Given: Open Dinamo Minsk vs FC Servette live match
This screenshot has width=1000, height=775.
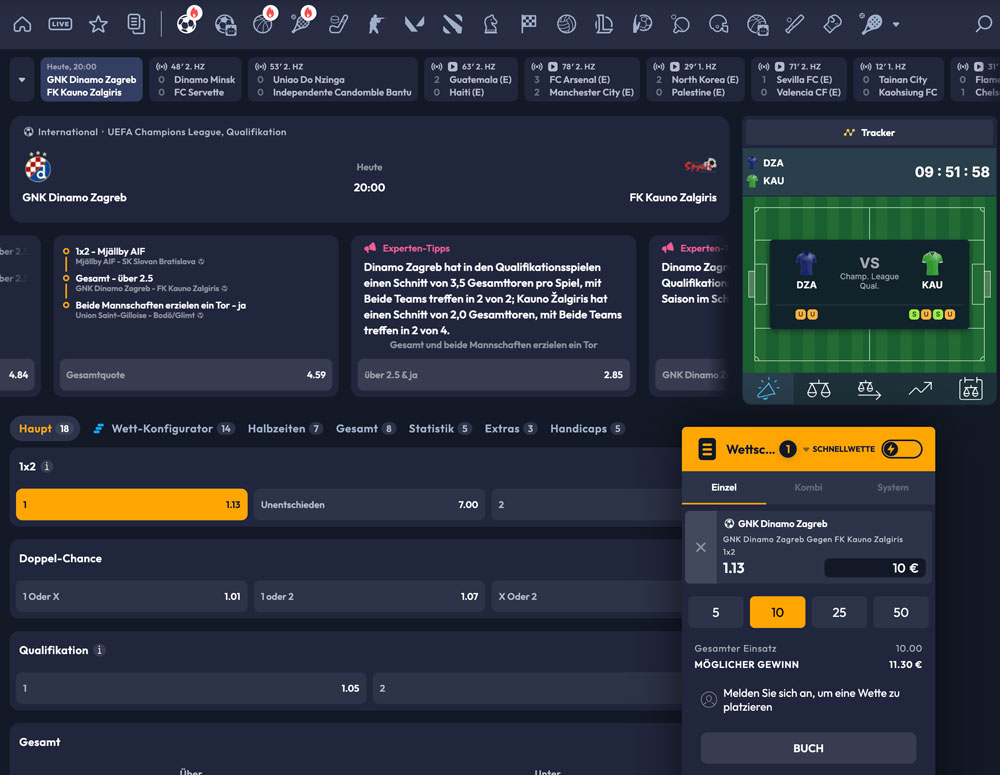Looking at the screenshot, I should click(x=195, y=80).
